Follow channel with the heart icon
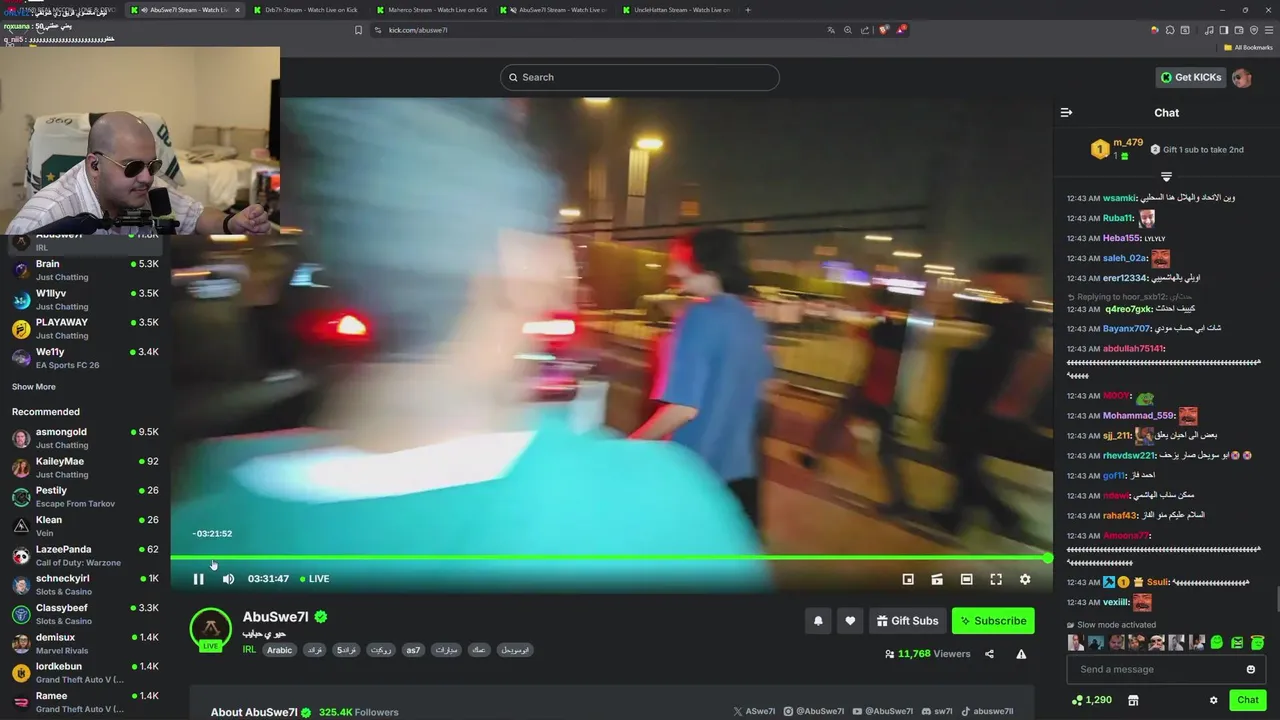This screenshot has width=1280, height=720. [x=850, y=621]
